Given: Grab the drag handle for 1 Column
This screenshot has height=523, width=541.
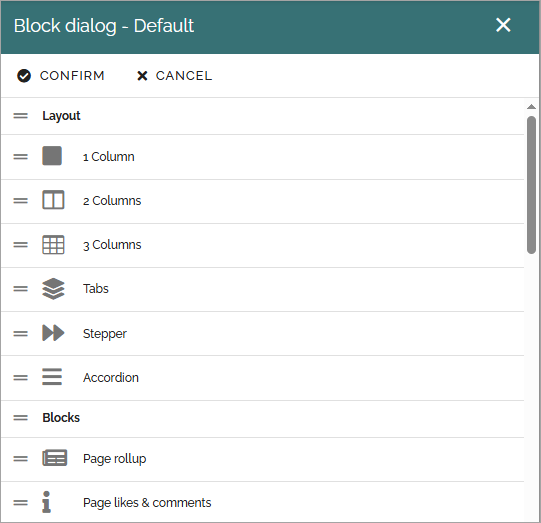Looking at the screenshot, I should (x=21, y=157).
